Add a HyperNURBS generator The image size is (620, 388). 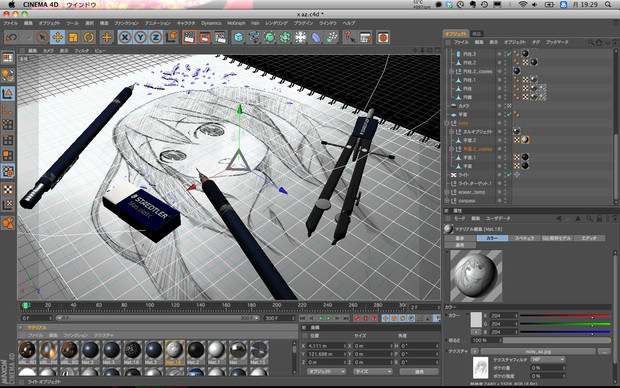(270, 38)
